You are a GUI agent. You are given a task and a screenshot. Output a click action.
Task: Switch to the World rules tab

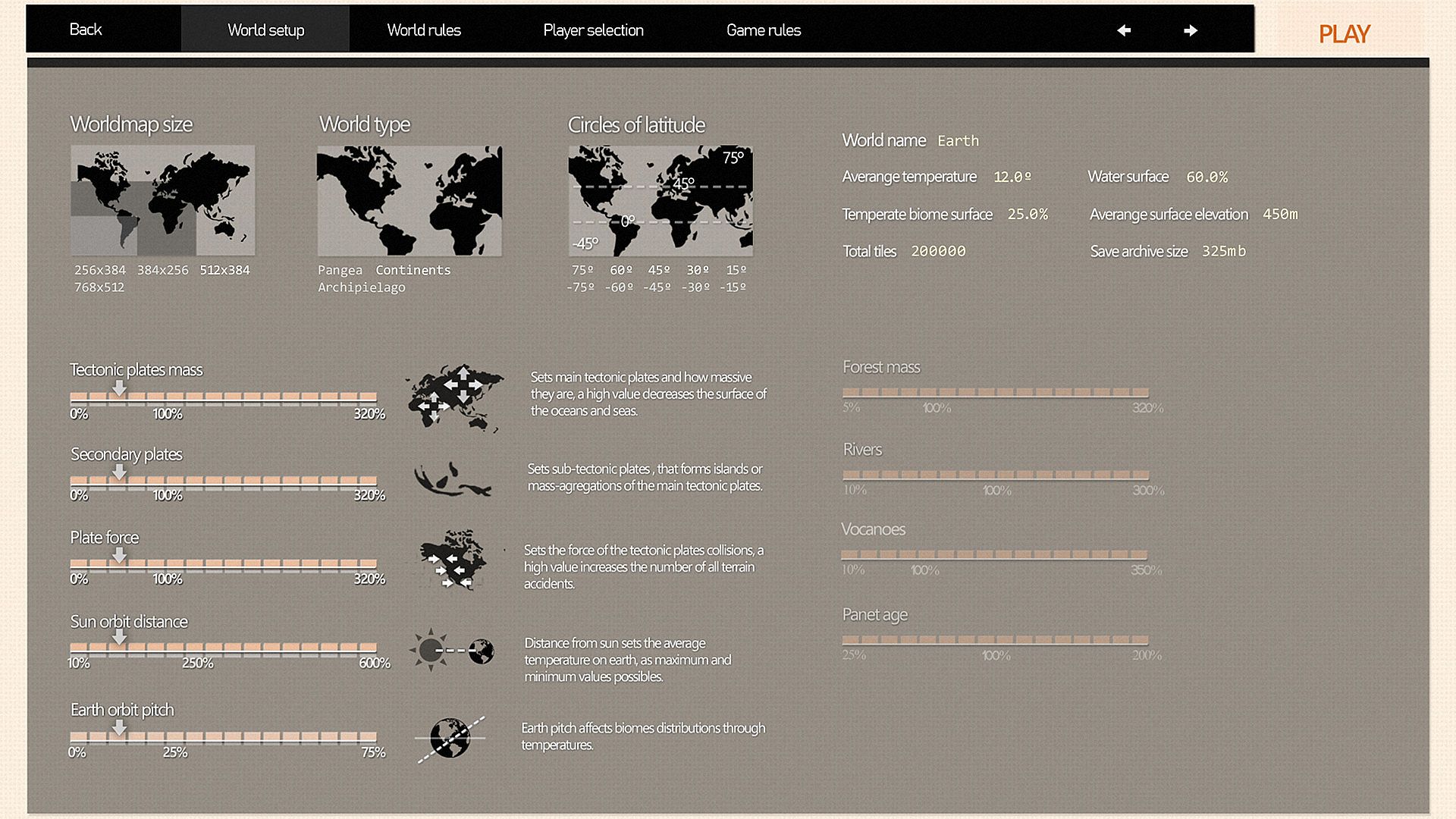tap(424, 30)
